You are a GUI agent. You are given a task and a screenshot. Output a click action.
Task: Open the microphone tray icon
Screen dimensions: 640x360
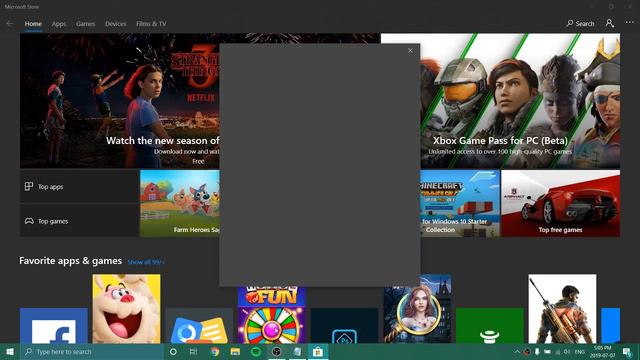537,352
